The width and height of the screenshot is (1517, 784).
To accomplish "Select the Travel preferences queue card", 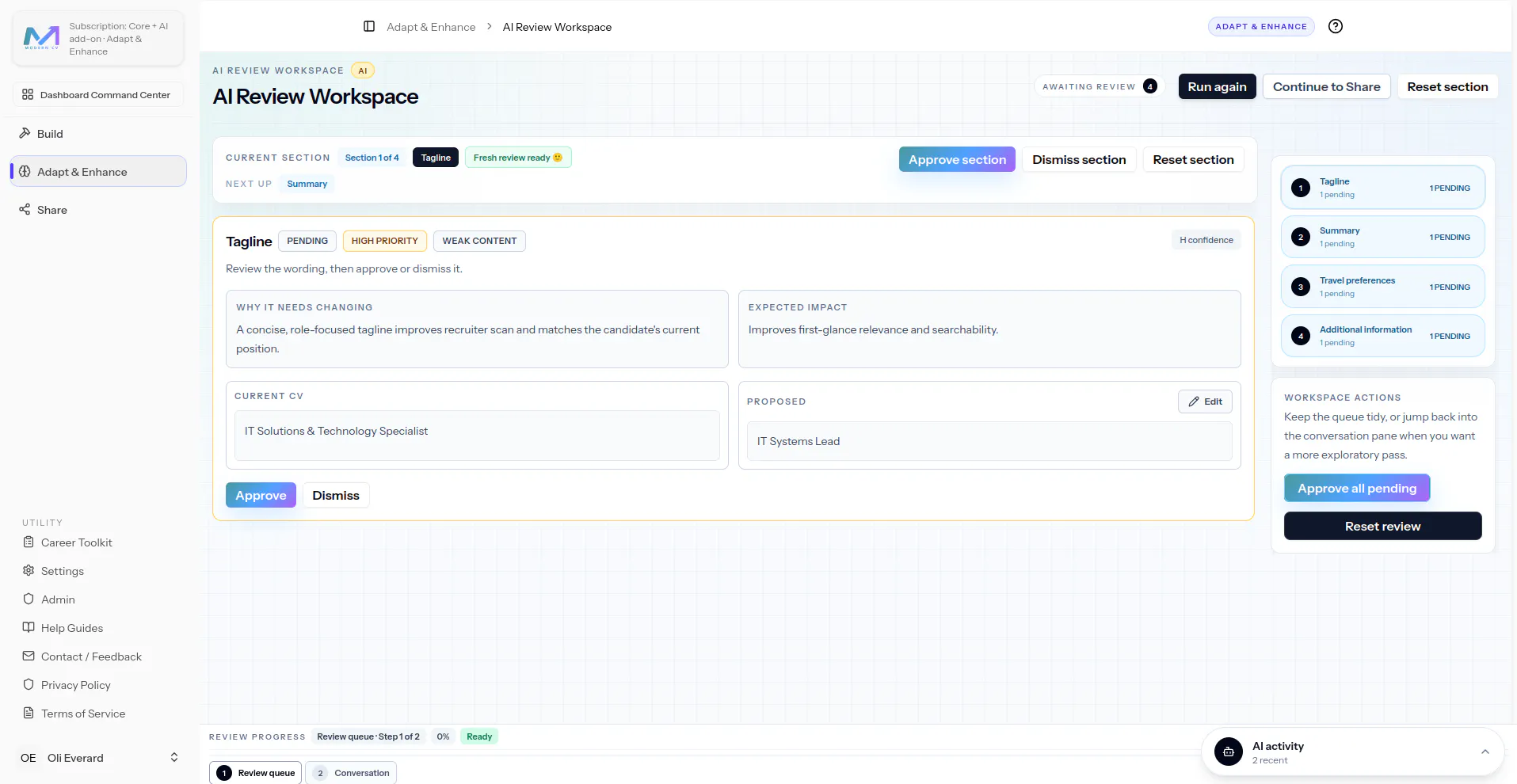I will point(1382,287).
